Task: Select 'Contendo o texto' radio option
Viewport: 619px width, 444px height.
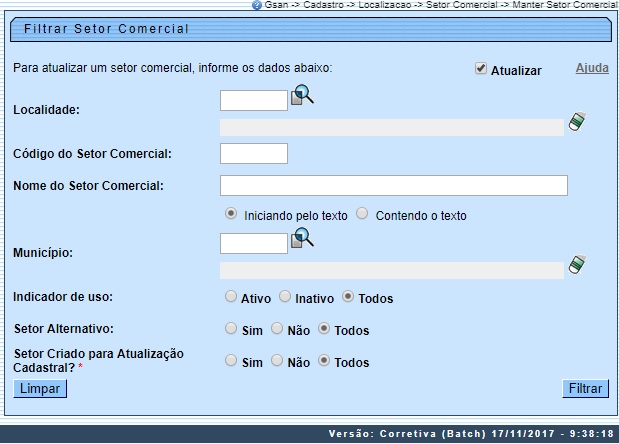Action: click(362, 214)
